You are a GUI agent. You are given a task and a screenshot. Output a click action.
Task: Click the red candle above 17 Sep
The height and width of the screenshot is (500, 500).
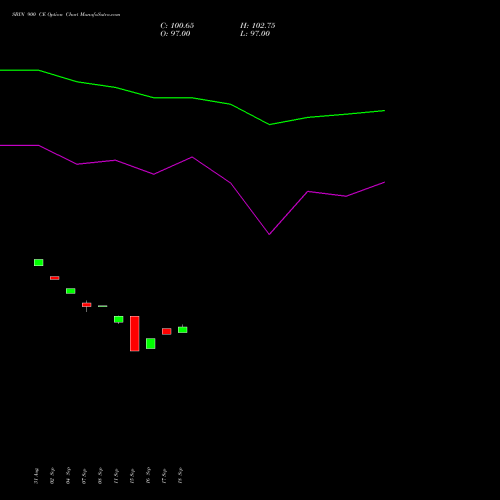(x=167, y=331)
